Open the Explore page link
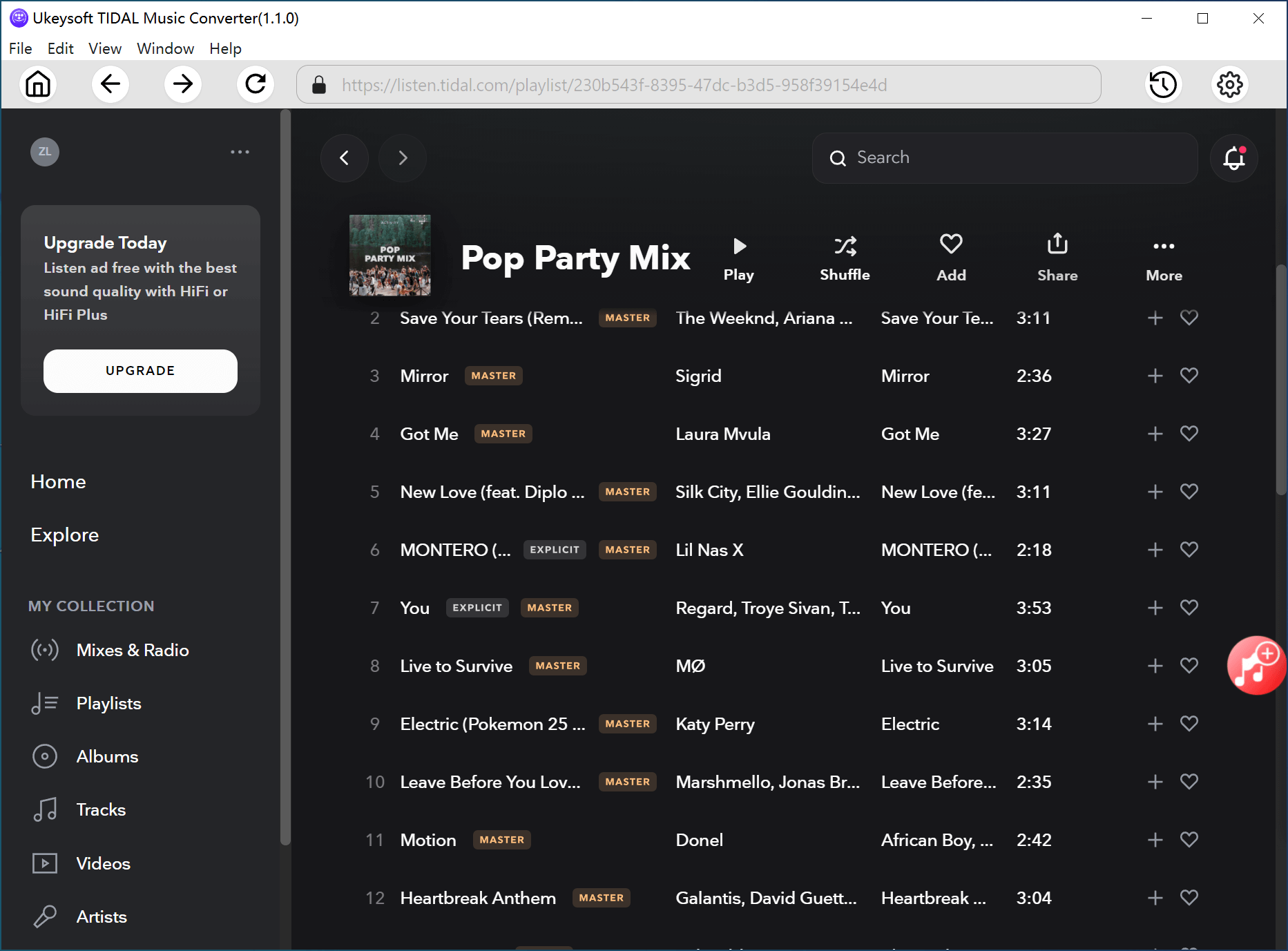 click(x=64, y=535)
